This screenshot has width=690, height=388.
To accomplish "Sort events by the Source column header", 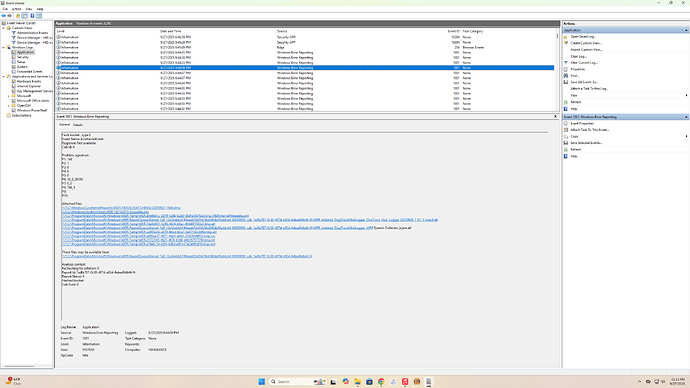I will tap(282, 31).
